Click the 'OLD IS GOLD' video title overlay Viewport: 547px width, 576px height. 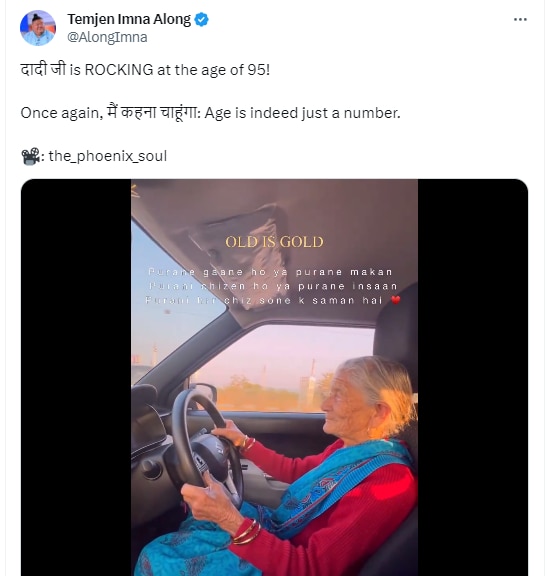point(274,242)
